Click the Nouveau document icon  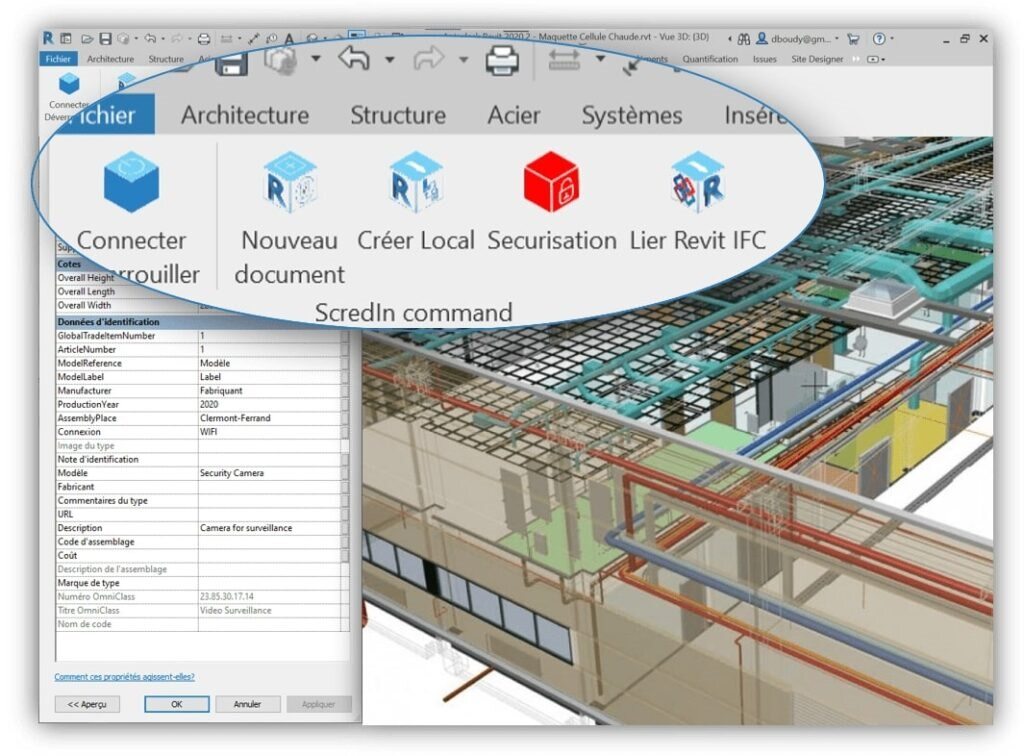click(x=289, y=182)
